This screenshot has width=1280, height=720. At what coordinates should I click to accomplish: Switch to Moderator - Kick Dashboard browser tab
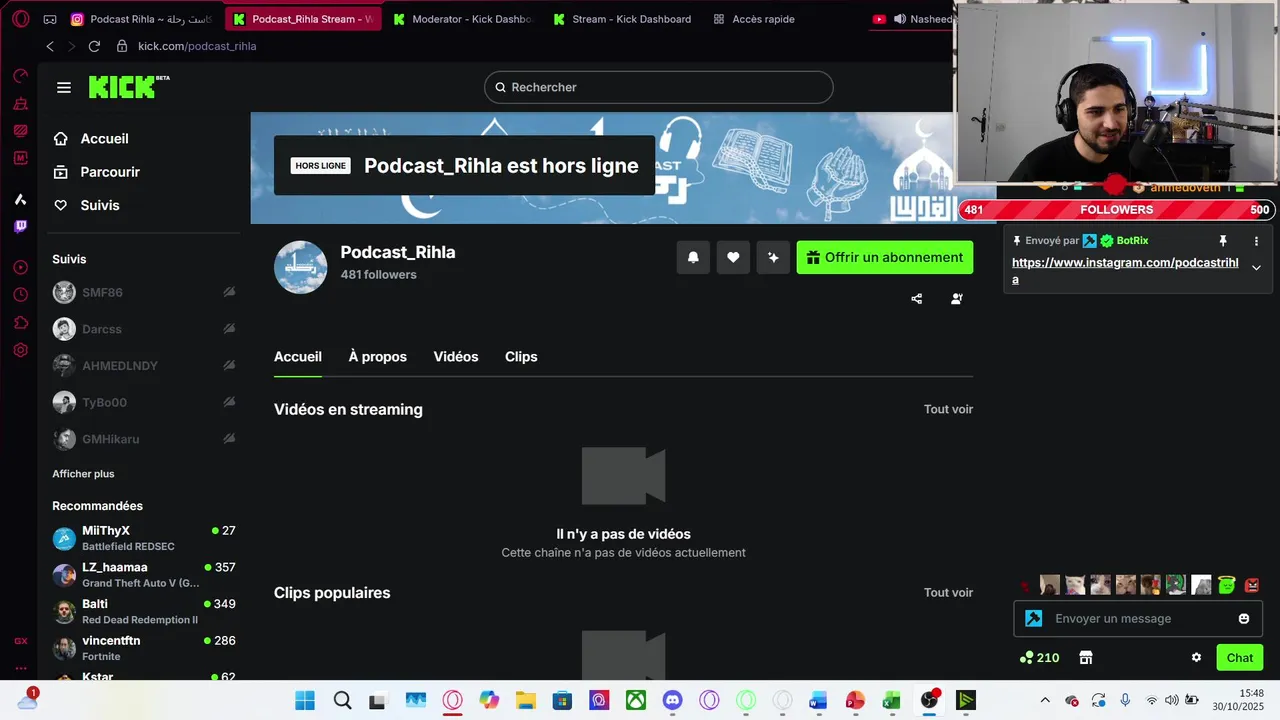[462, 19]
